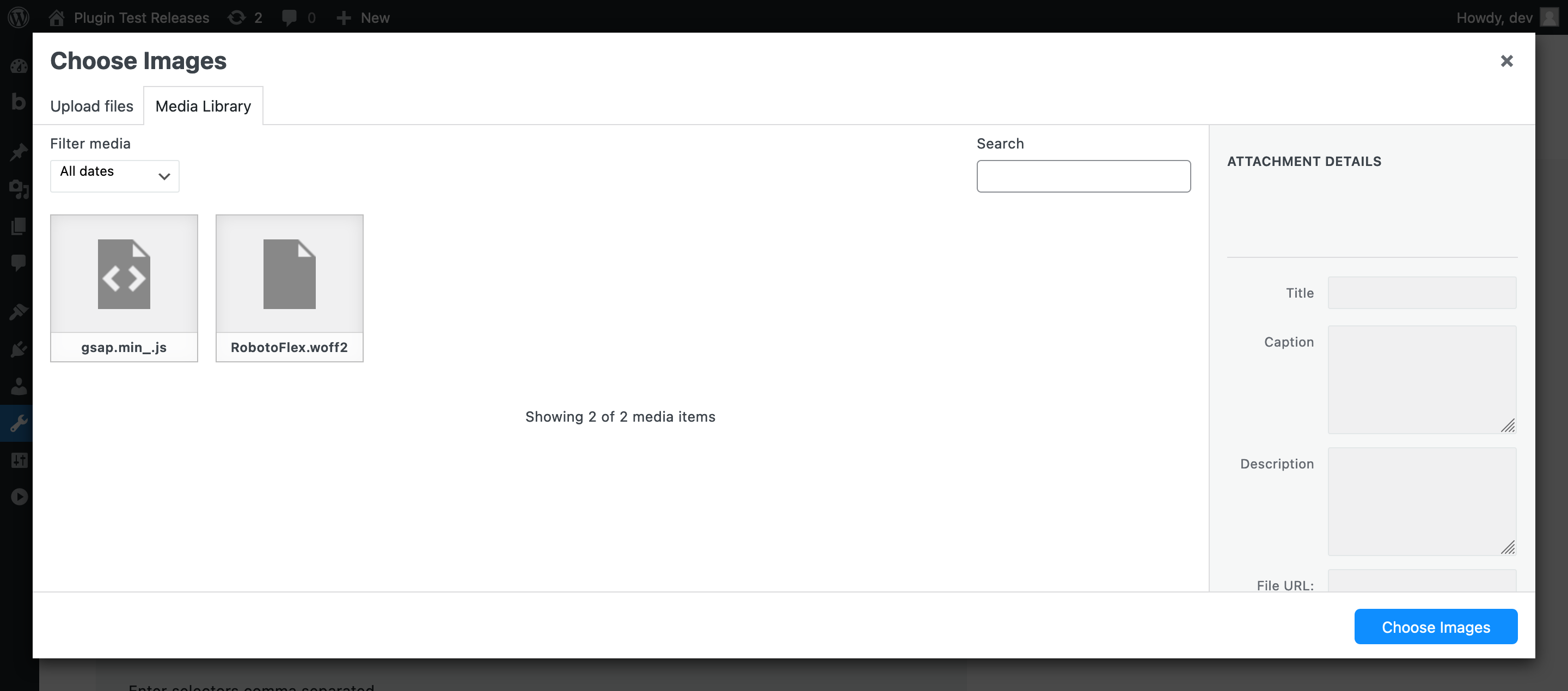The width and height of the screenshot is (1568, 691).
Task: Click the ATTACHMENT DETAILS heading
Action: pos(1304,161)
